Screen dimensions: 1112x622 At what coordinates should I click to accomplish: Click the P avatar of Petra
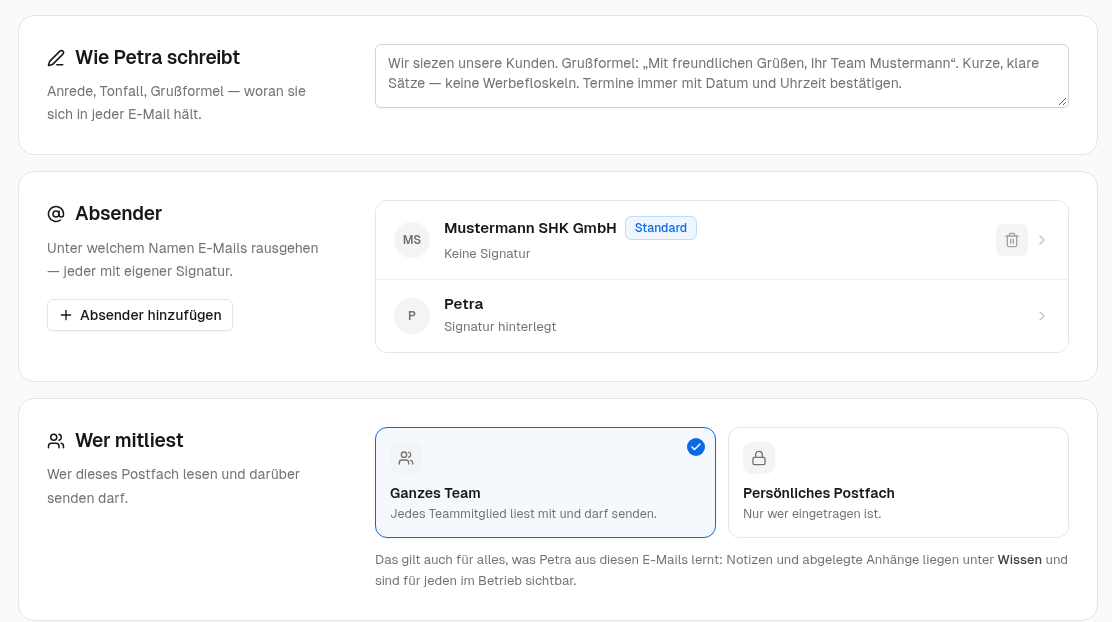pos(412,316)
